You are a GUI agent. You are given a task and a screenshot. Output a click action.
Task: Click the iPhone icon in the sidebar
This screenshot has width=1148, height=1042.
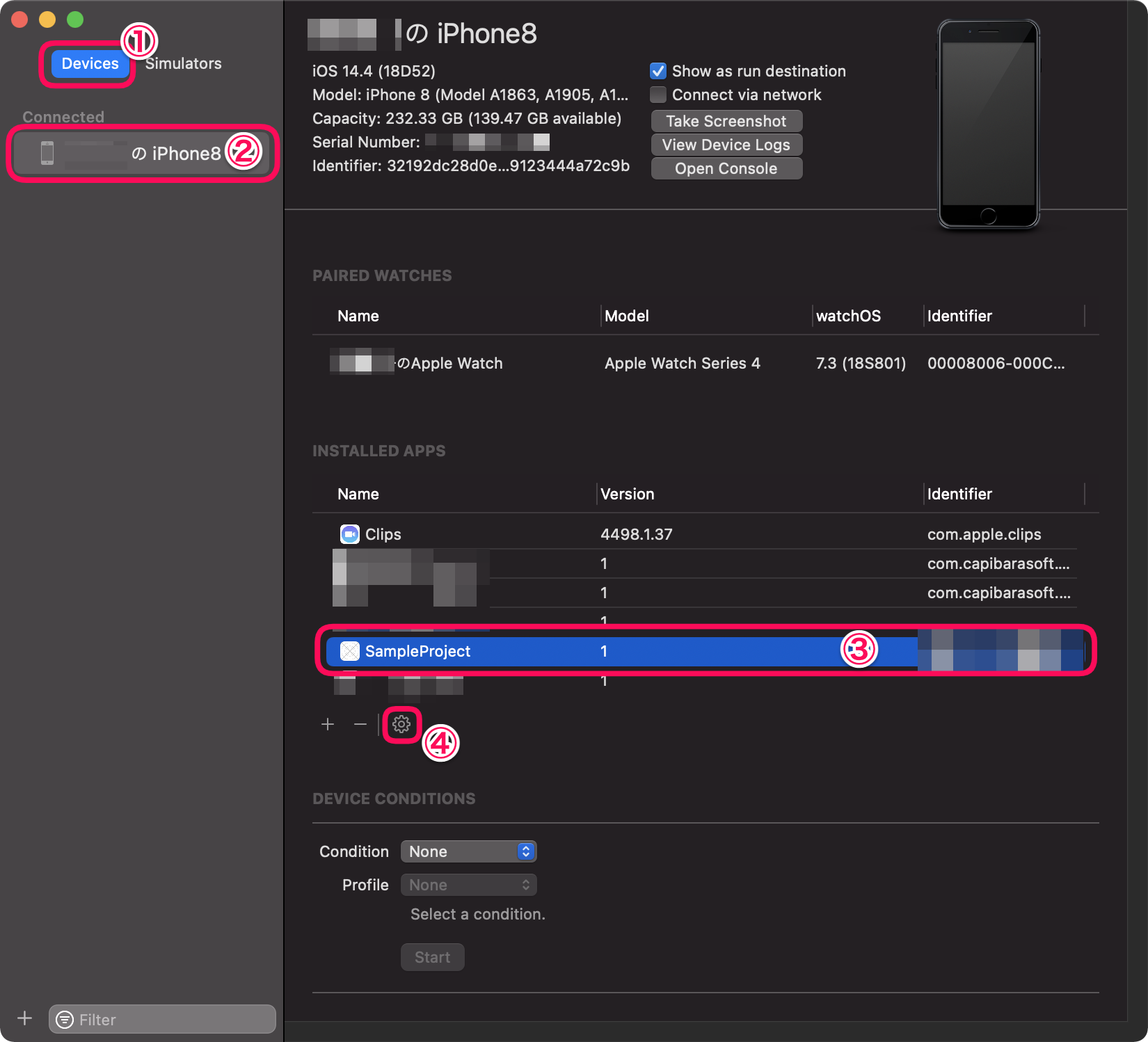(47, 153)
